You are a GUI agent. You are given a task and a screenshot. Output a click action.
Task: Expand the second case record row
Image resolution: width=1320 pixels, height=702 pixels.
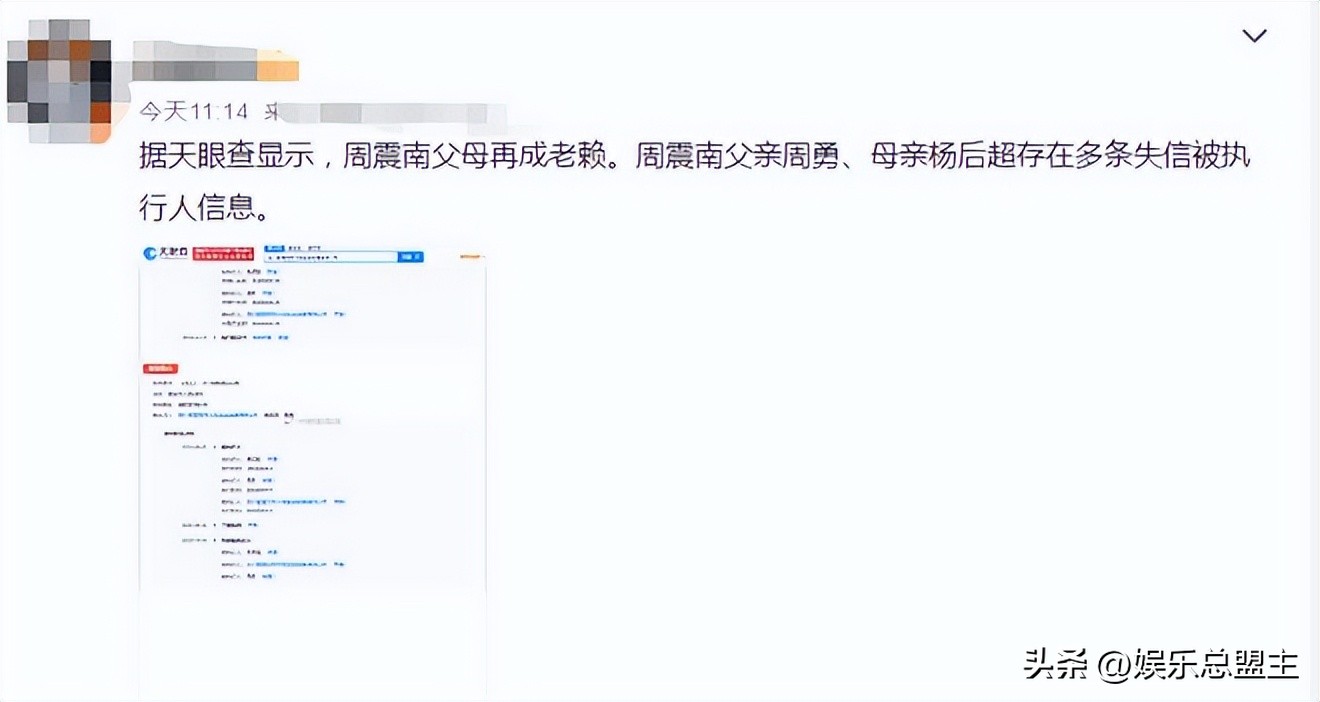coord(214,524)
